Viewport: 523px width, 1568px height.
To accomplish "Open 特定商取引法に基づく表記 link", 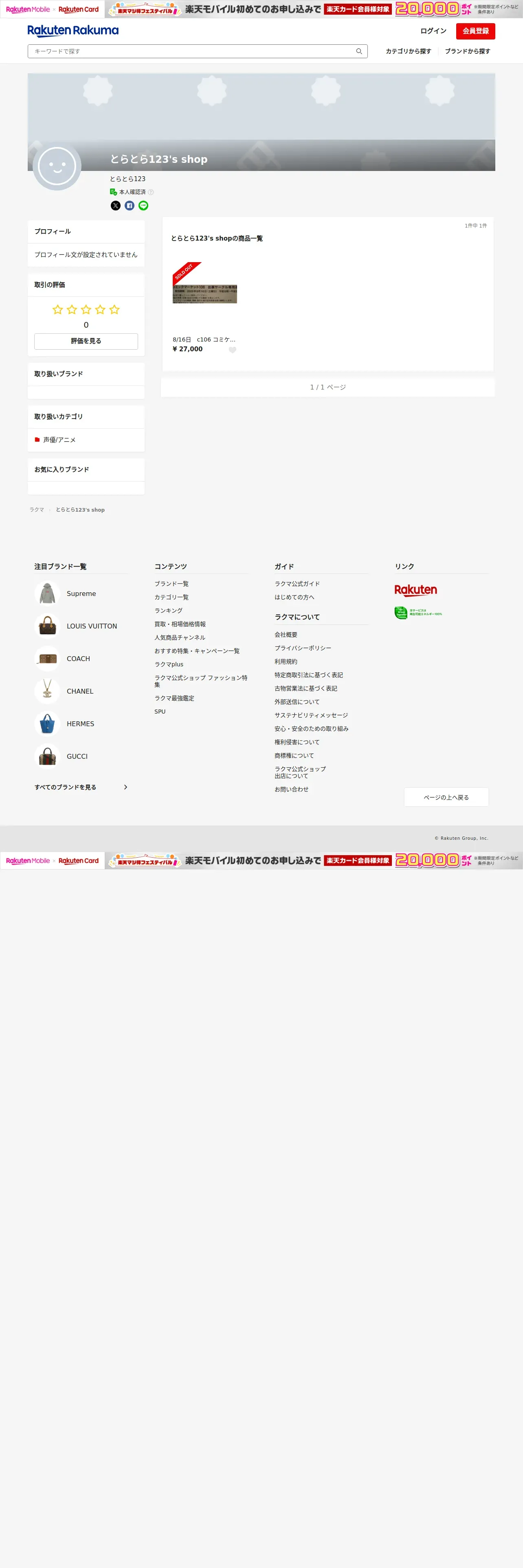I will [x=309, y=675].
